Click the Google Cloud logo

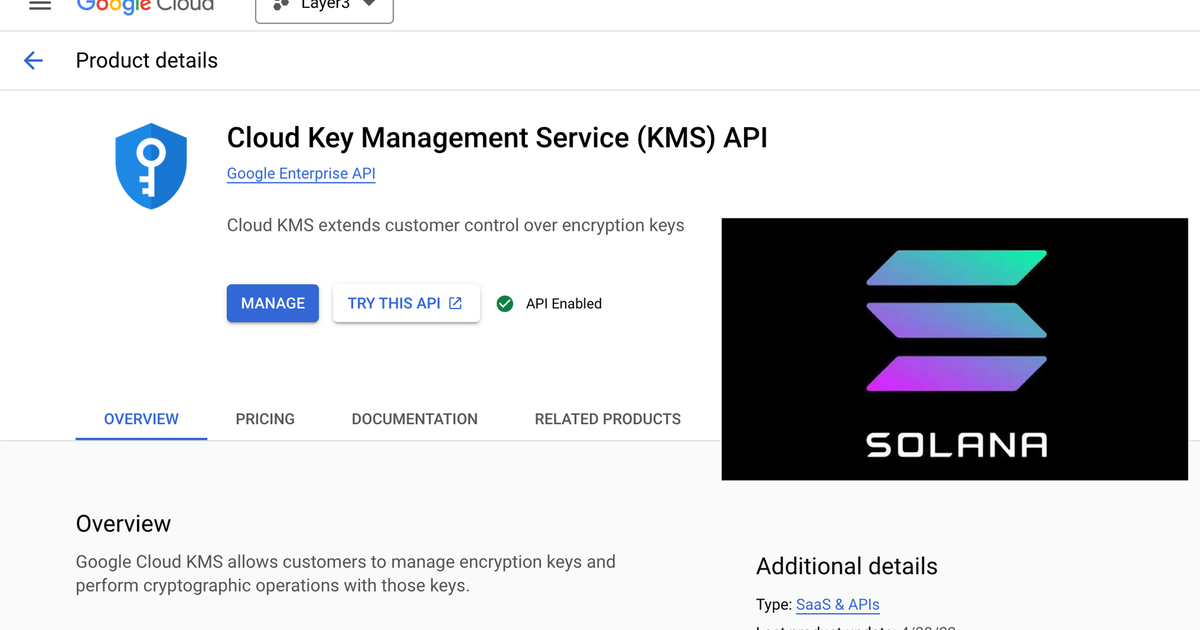point(144,5)
